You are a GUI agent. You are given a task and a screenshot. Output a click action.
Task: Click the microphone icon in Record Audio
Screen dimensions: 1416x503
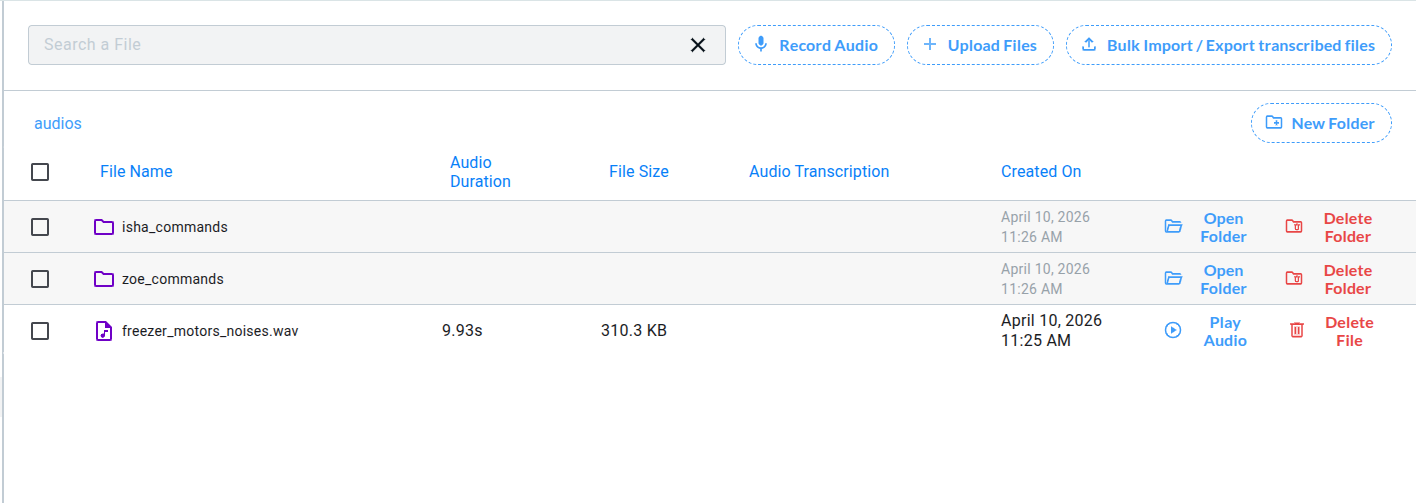[x=761, y=45]
